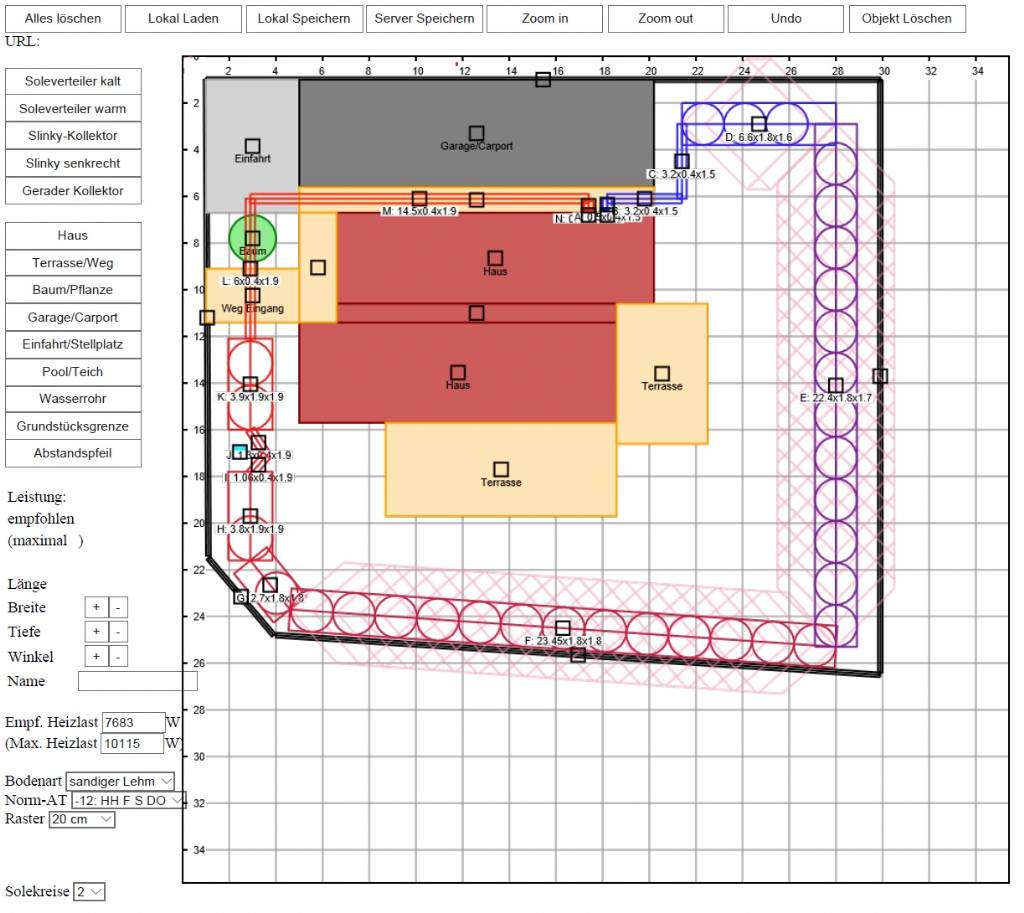The width and height of the screenshot is (1024, 913).
Task: Select the bottom Terrasse handle
Action: tap(501, 470)
